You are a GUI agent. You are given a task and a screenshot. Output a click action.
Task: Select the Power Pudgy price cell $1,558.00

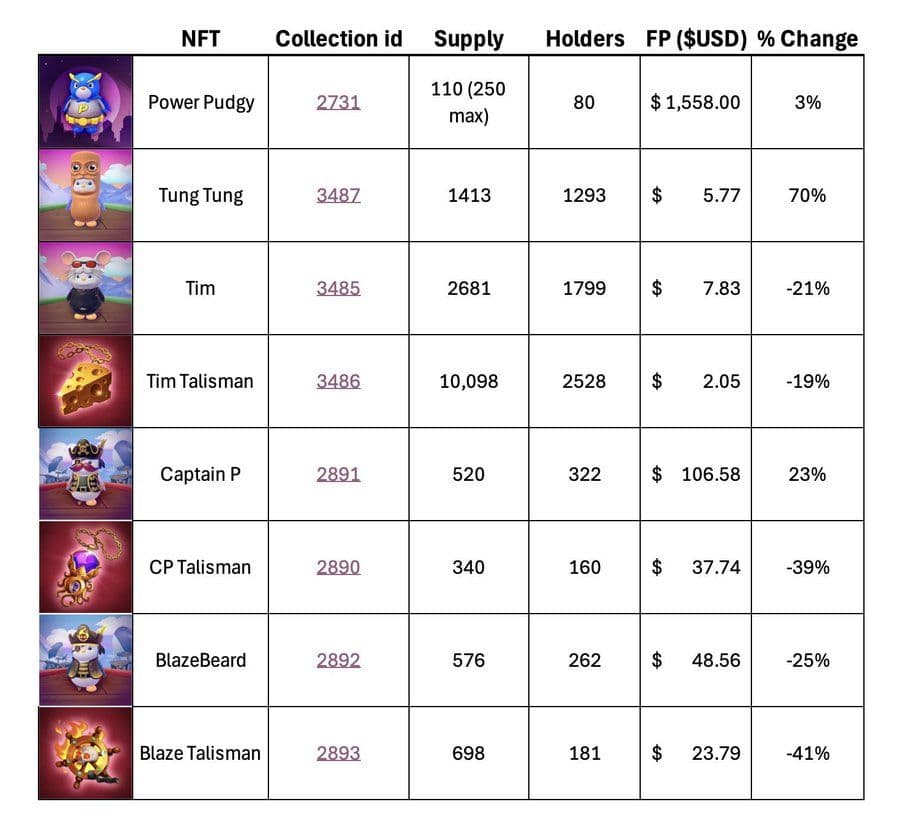(x=695, y=102)
